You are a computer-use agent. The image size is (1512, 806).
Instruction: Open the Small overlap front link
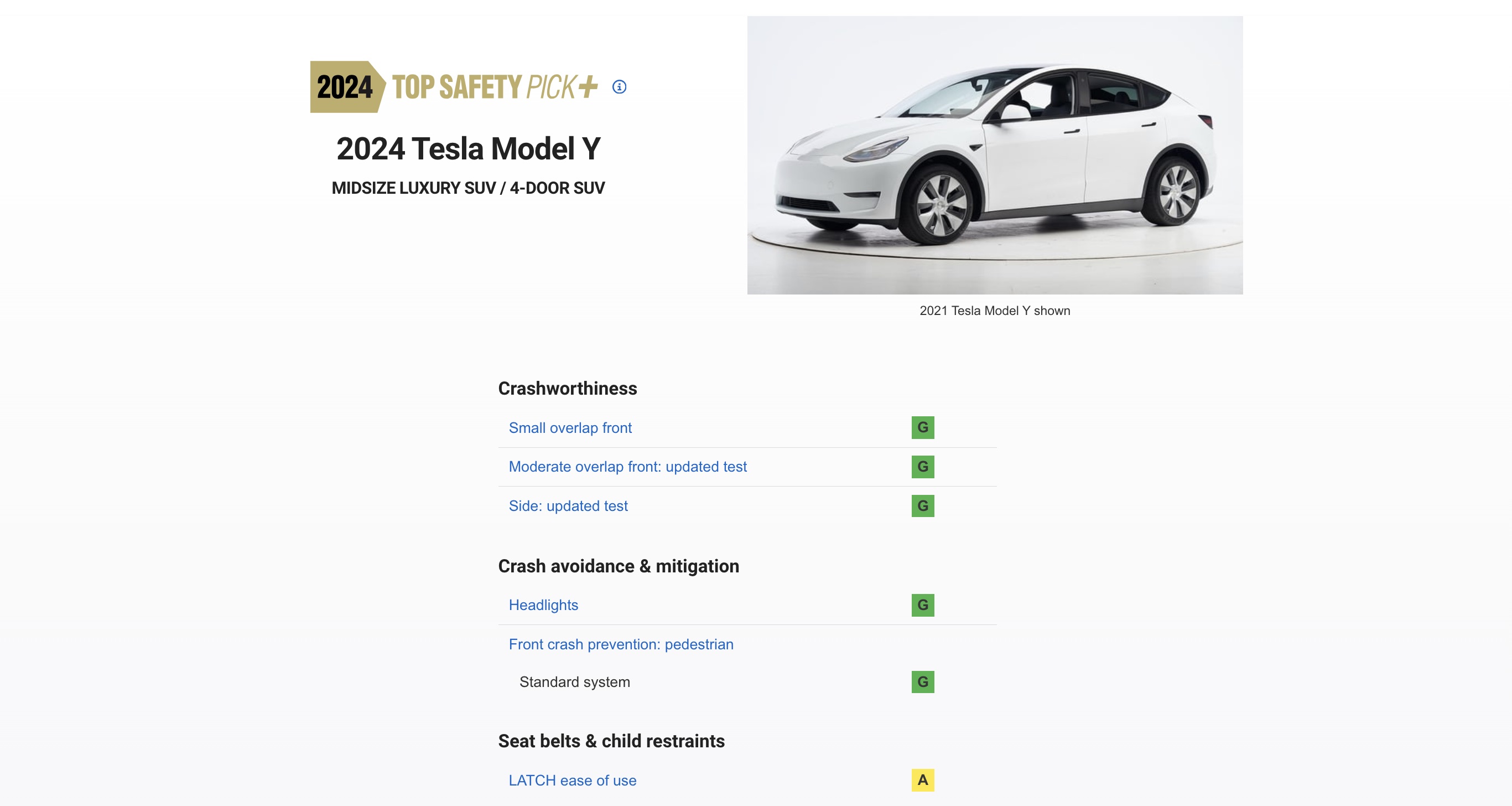point(570,428)
